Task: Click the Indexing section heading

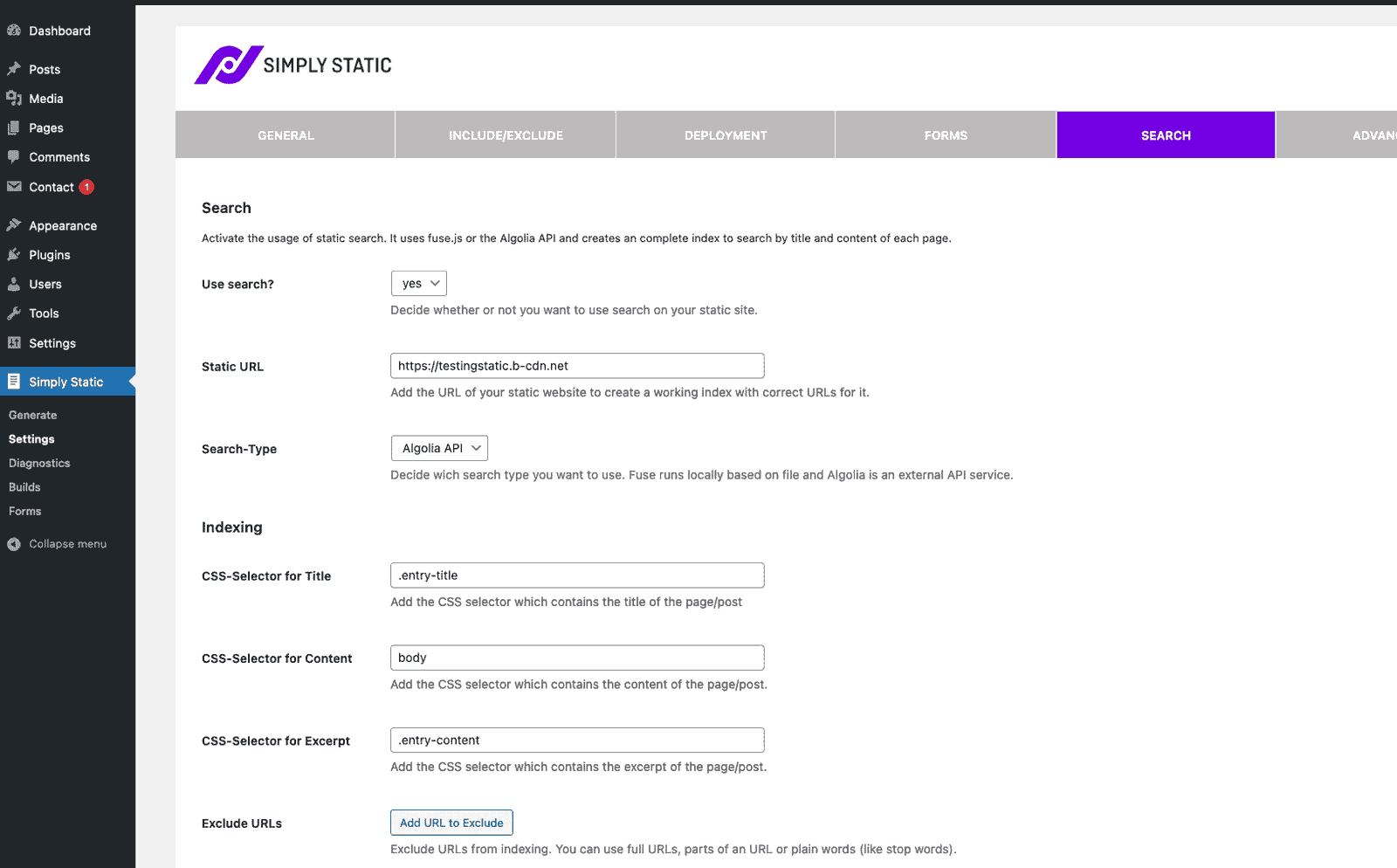Action: click(x=232, y=527)
